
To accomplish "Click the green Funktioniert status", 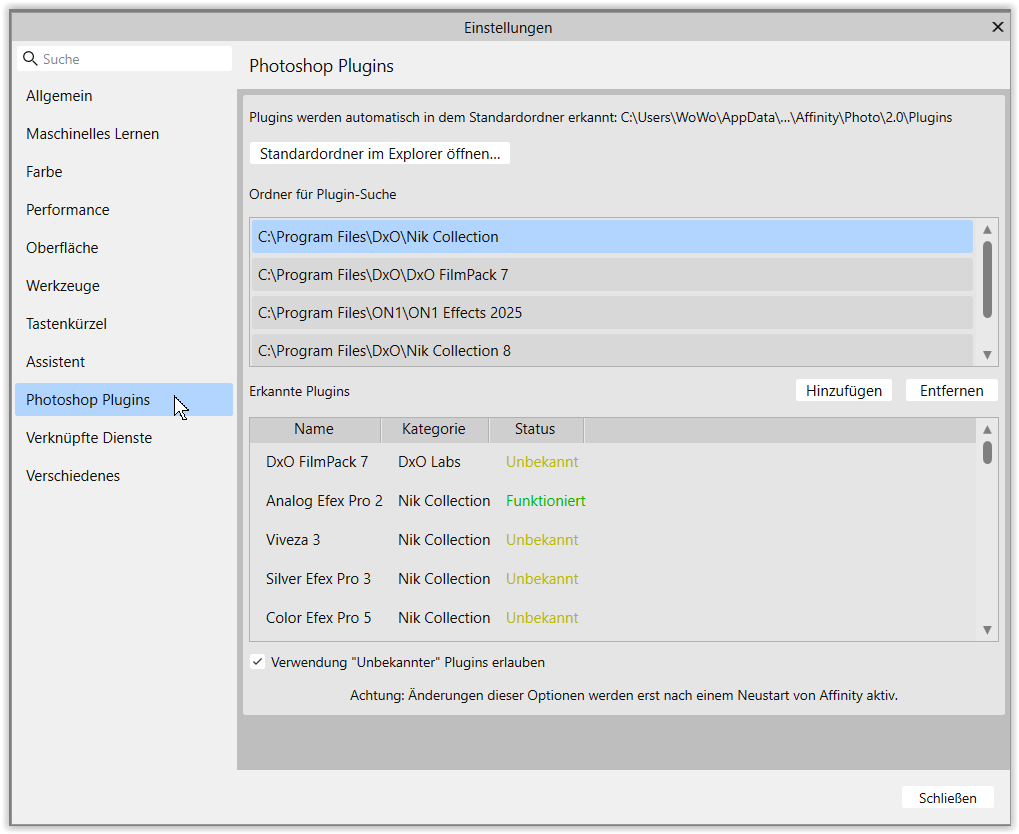I will (x=545, y=501).
